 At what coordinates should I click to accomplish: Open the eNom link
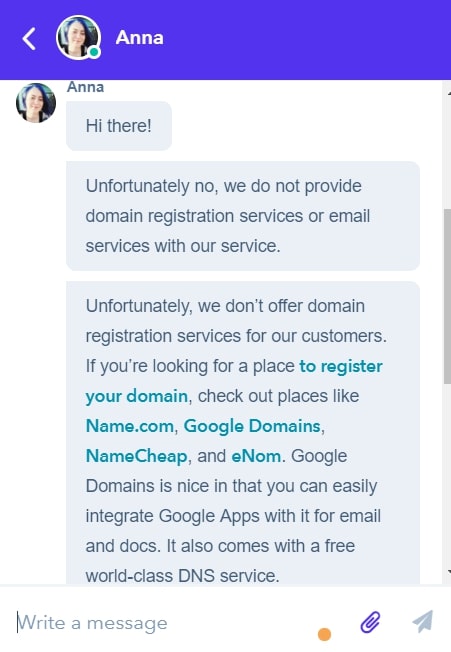(x=256, y=456)
